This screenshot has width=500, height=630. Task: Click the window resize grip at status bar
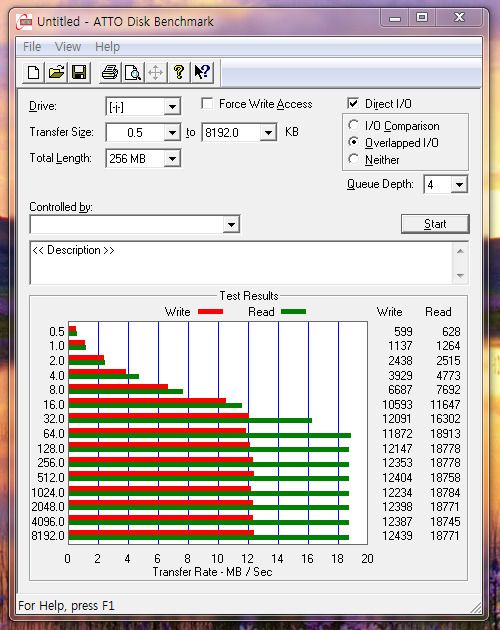pyautogui.click(x=476, y=607)
